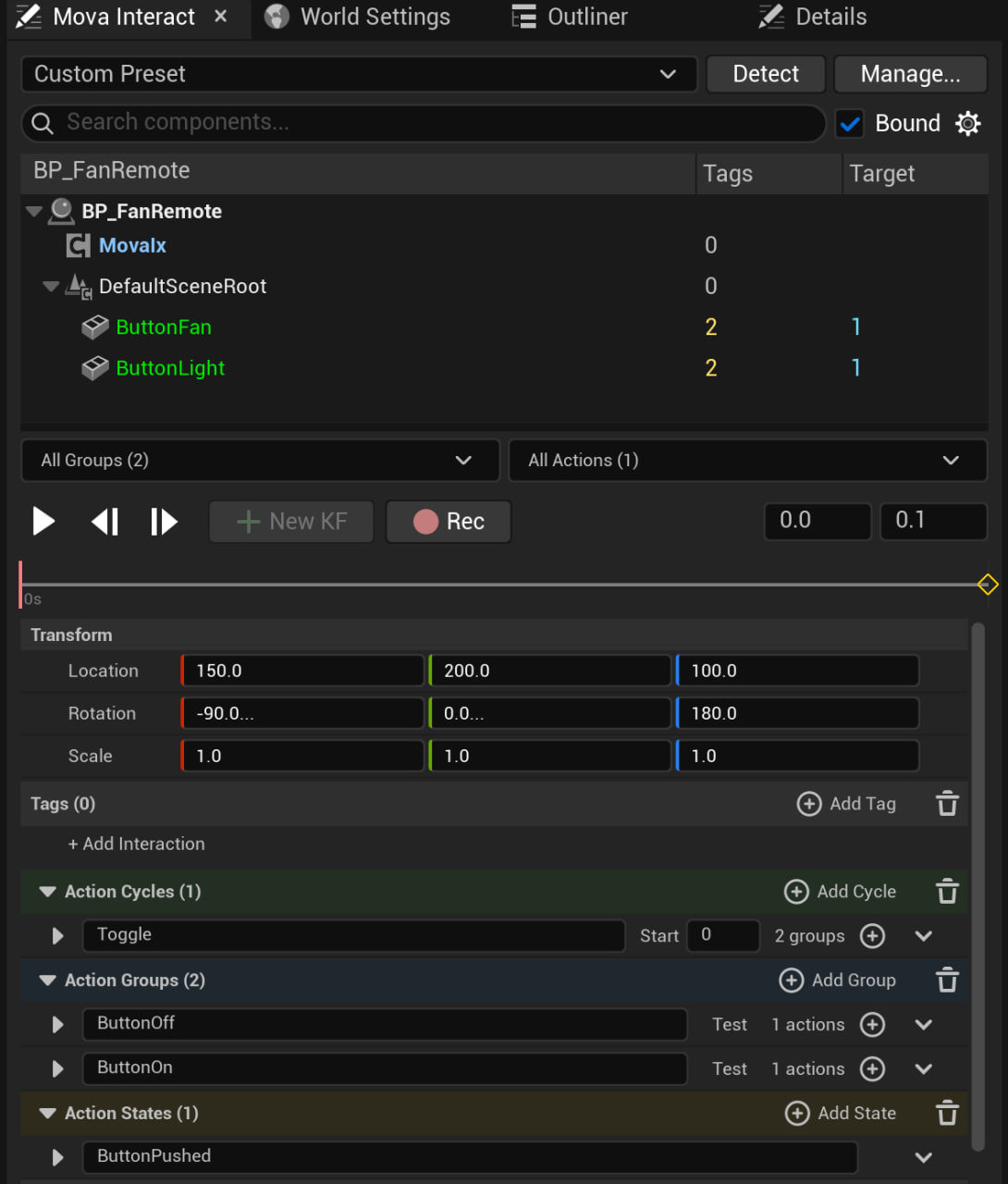Start timeline playback with the Play button
The height and width of the screenshot is (1184, 1008).
click(x=43, y=521)
